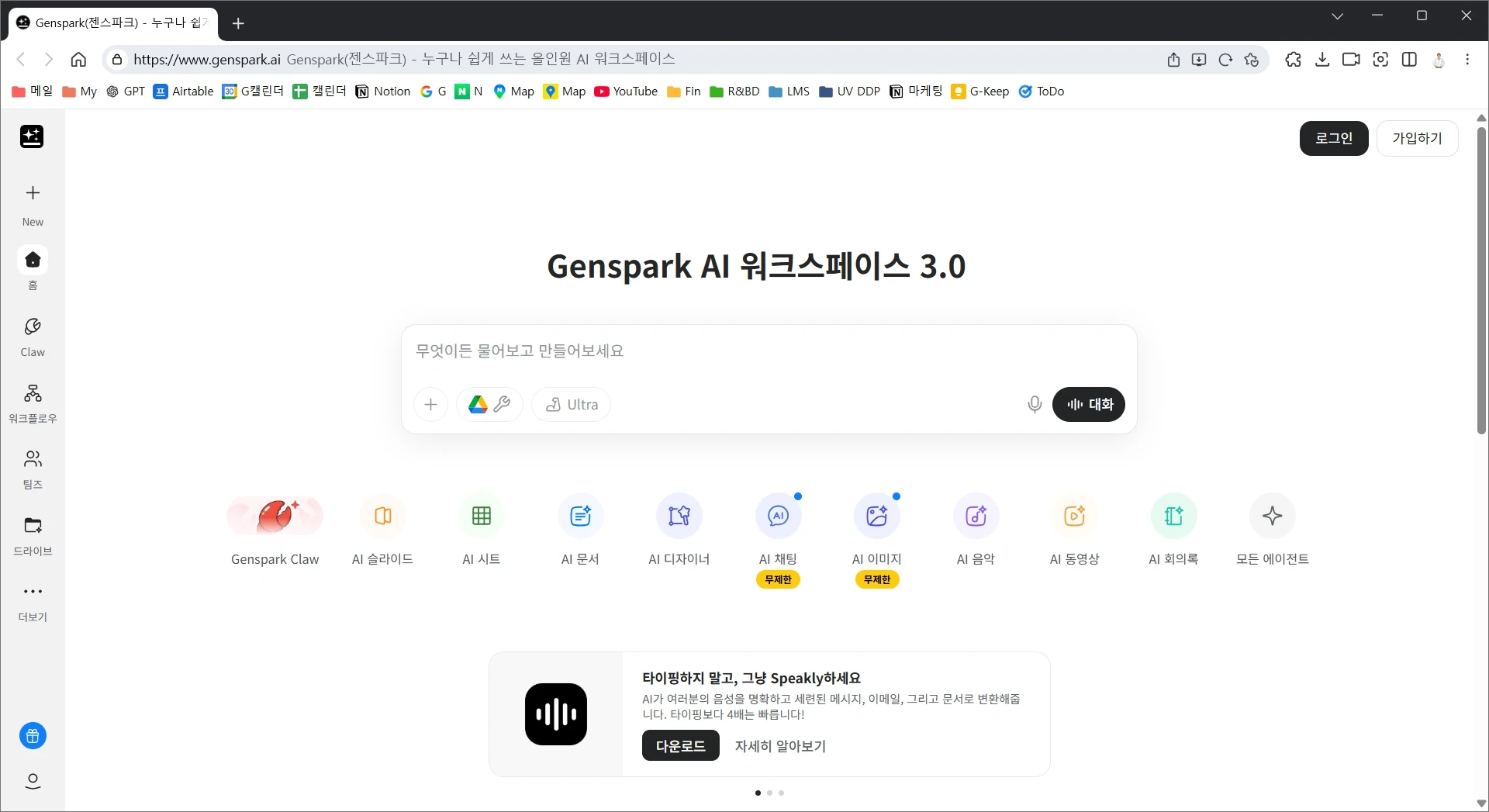Toggle the split view sidebar panel icon
The height and width of the screenshot is (812, 1489).
[x=1410, y=59]
